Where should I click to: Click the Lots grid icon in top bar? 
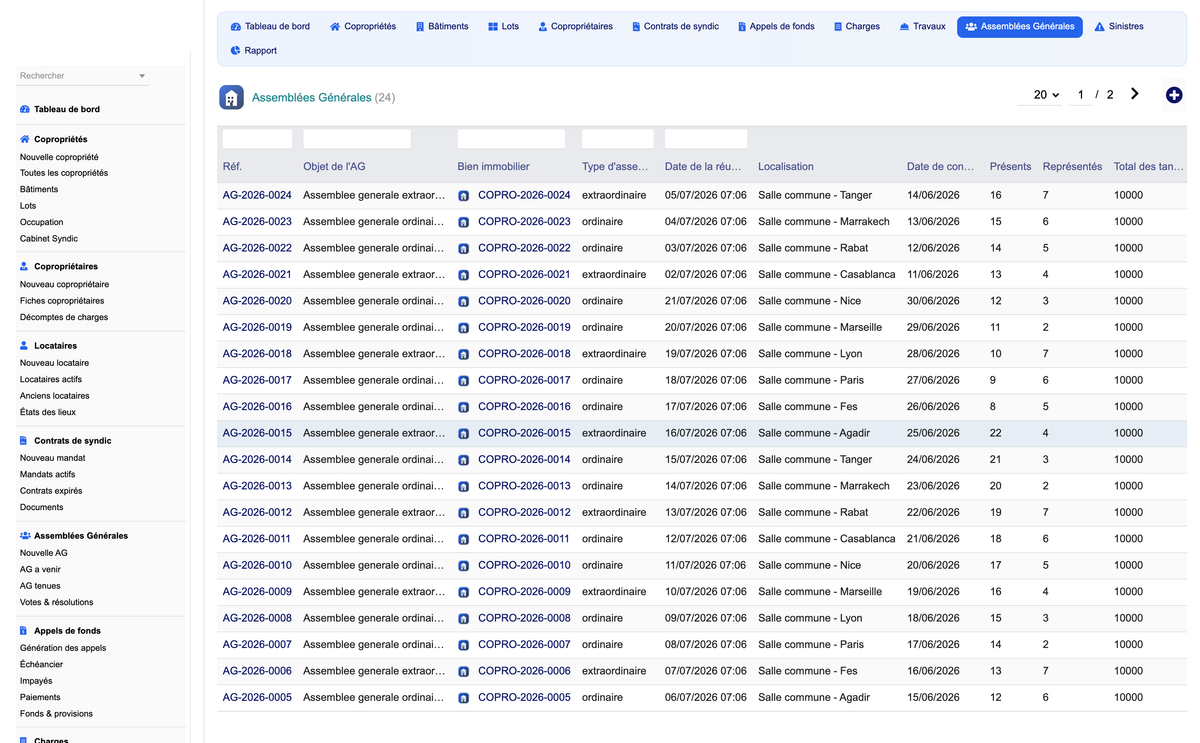(x=493, y=27)
